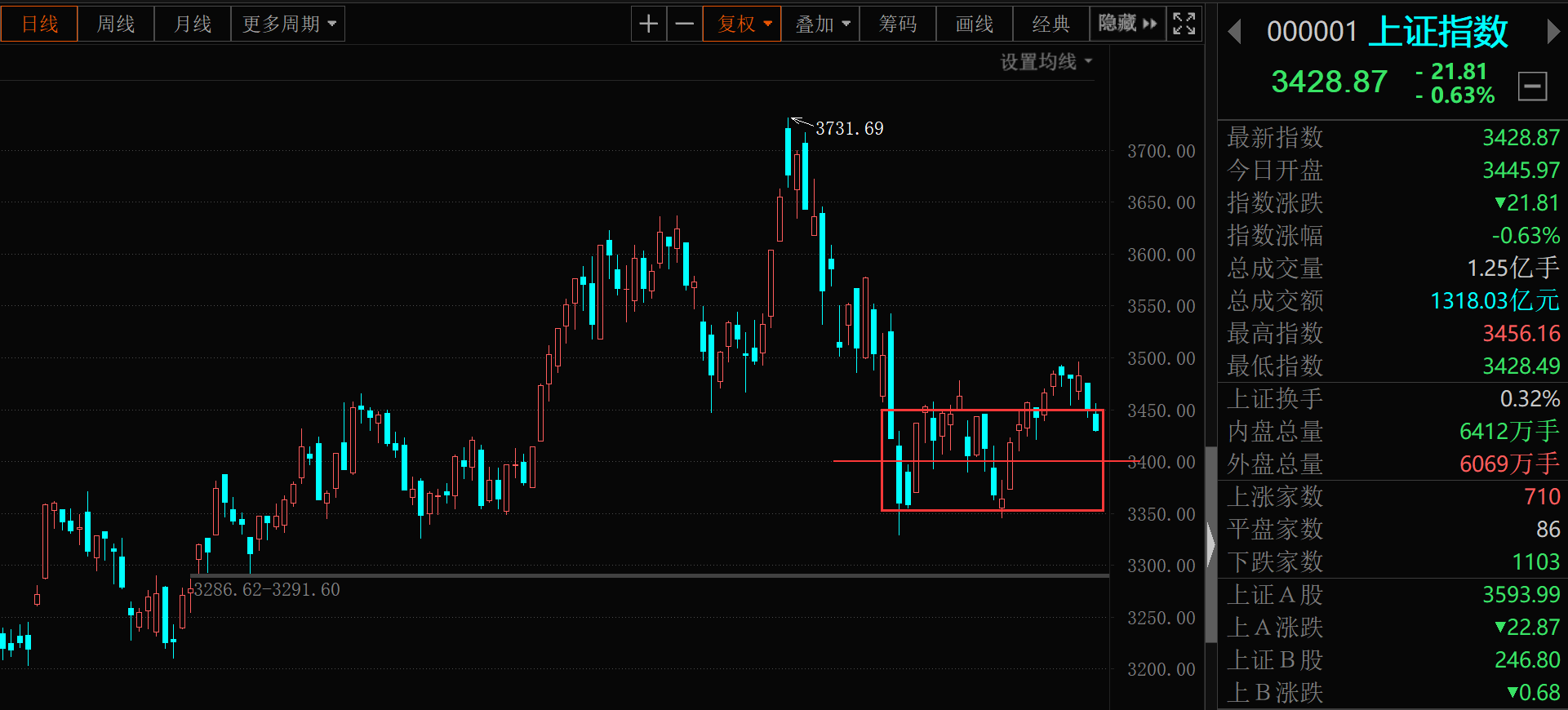Image resolution: width=1568 pixels, height=710 pixels.
Task: Switch to 周线 weekly chart
Action: (x=116, y=24)
